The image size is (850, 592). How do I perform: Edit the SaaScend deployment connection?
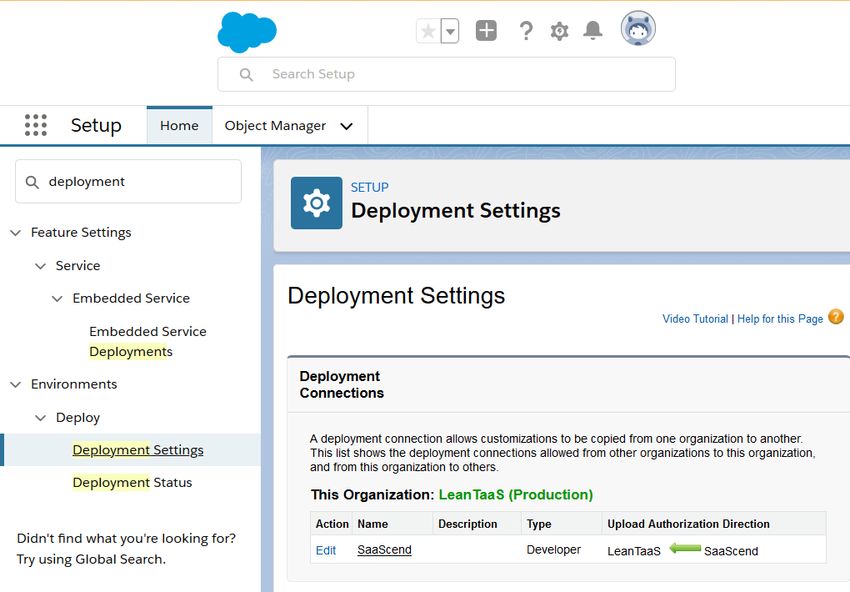point(326,550)
